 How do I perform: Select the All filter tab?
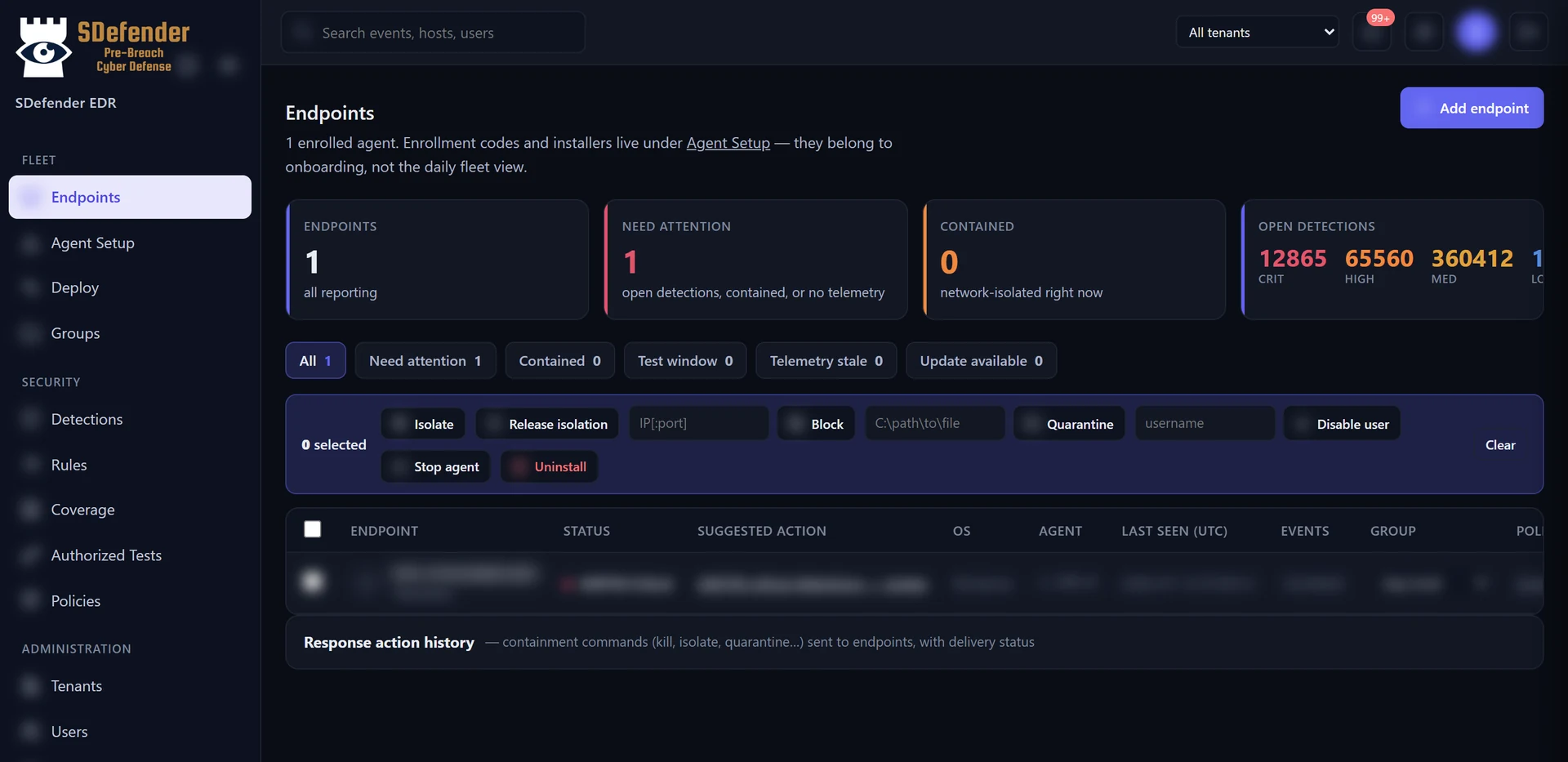315,360
